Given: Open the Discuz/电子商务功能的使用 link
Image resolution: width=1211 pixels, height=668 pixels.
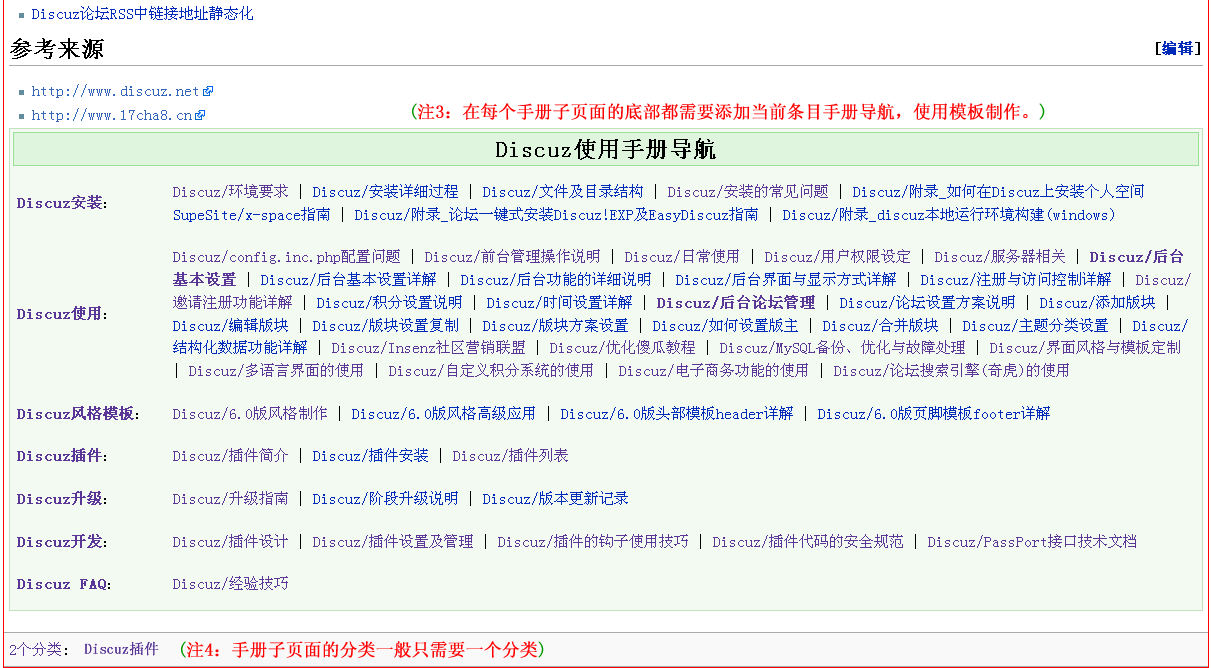Looking at the screenshot, I should coord(713,370).
